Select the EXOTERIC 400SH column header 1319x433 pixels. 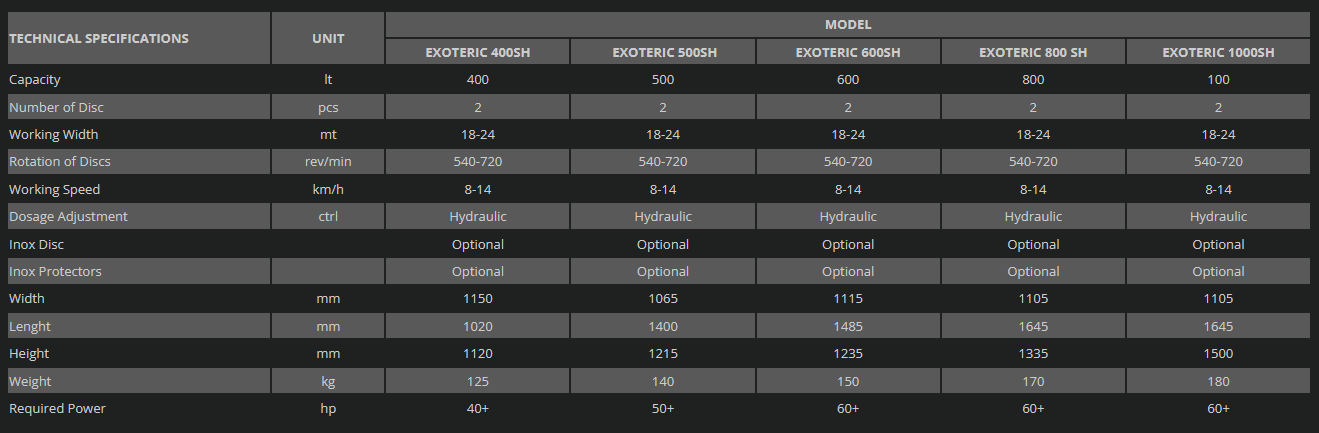tap(477, 52)
